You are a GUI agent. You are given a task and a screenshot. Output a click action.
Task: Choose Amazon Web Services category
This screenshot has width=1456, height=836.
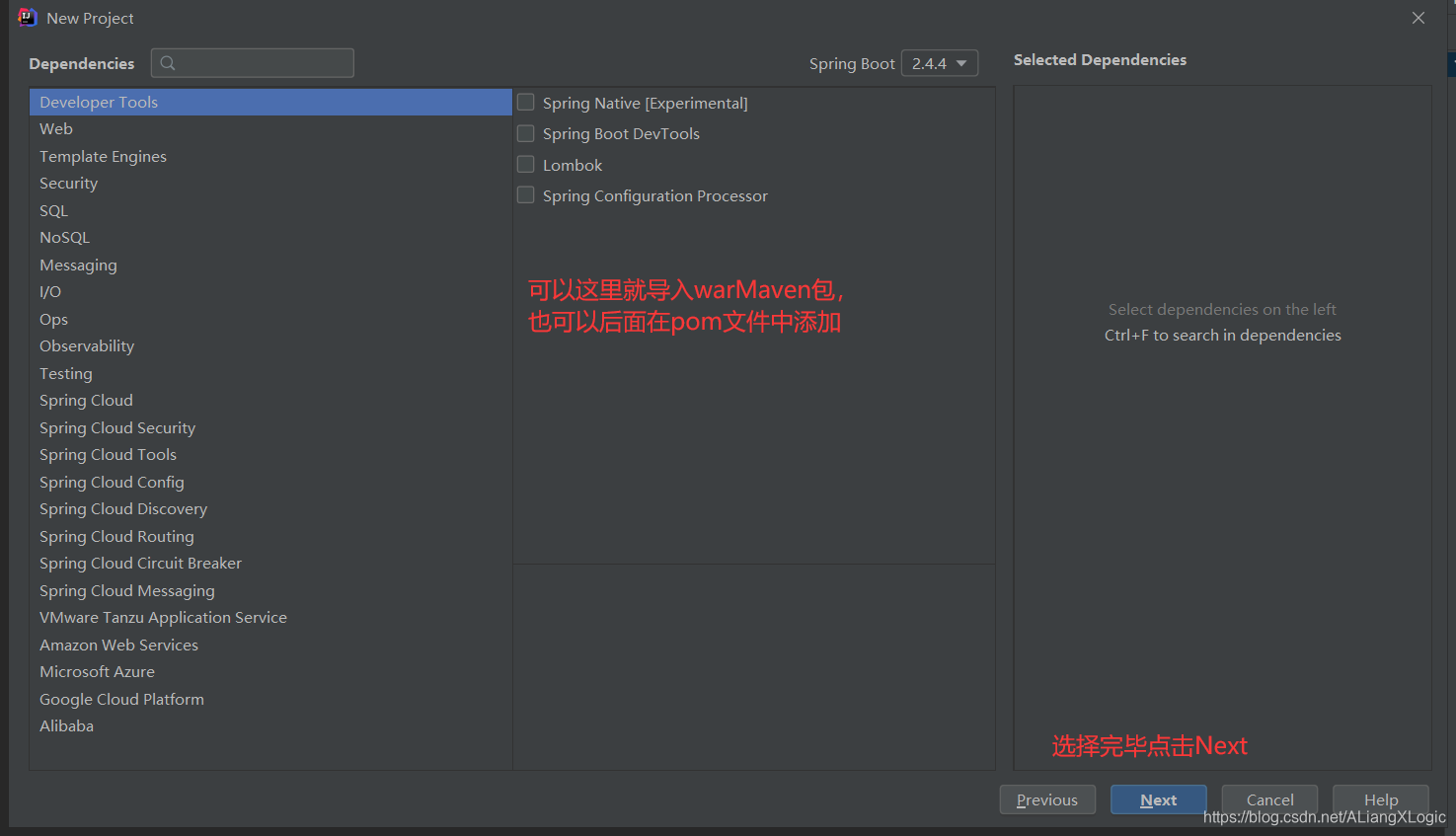[270, 645]
